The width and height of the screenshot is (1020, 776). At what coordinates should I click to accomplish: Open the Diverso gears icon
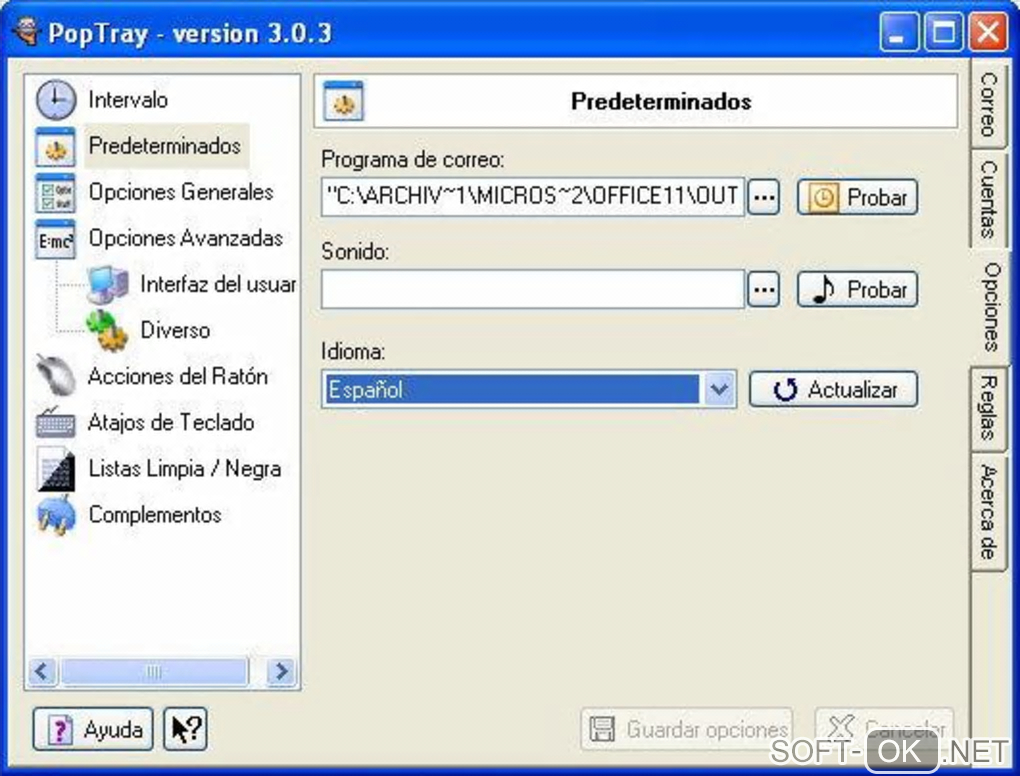point(108,331)
